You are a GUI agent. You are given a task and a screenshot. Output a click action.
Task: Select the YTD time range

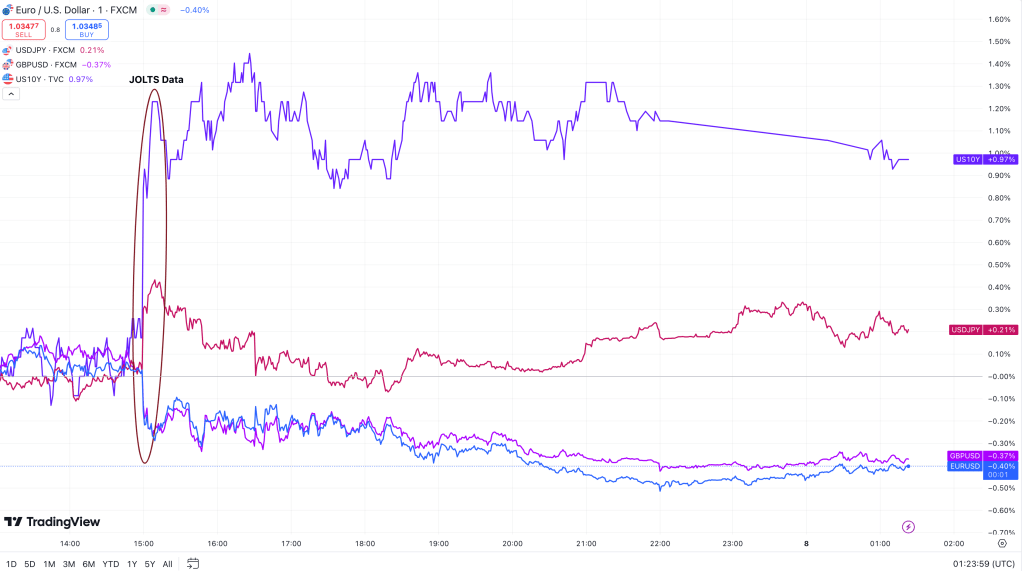[110, 563]
